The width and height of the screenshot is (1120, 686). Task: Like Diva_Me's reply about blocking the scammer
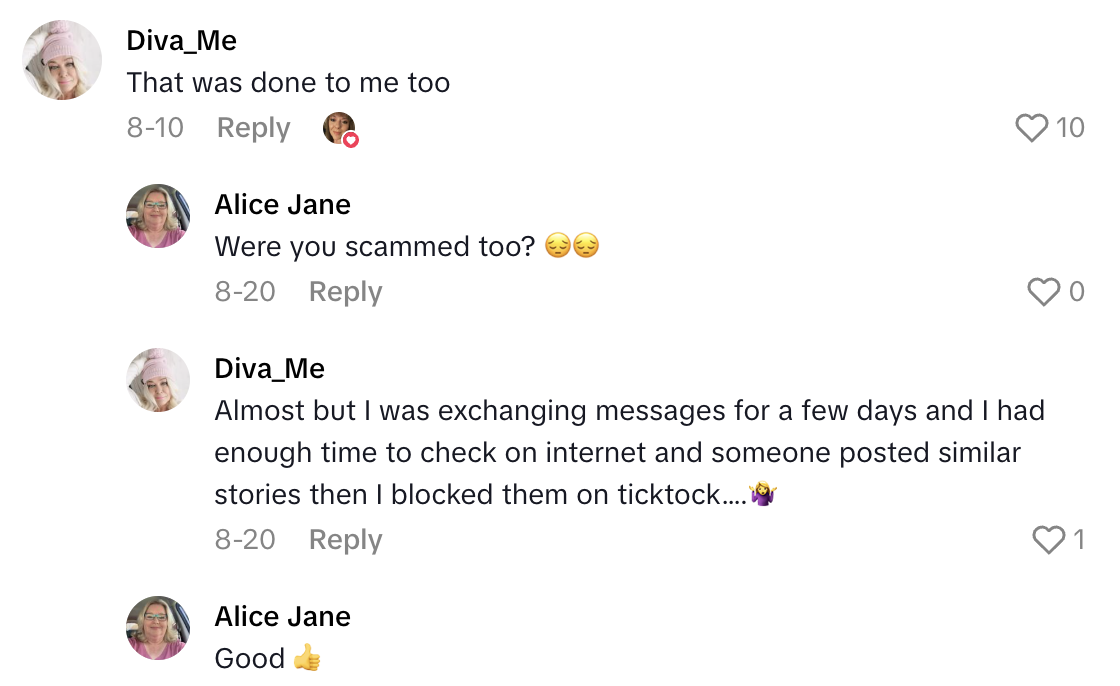(1047, 540)
